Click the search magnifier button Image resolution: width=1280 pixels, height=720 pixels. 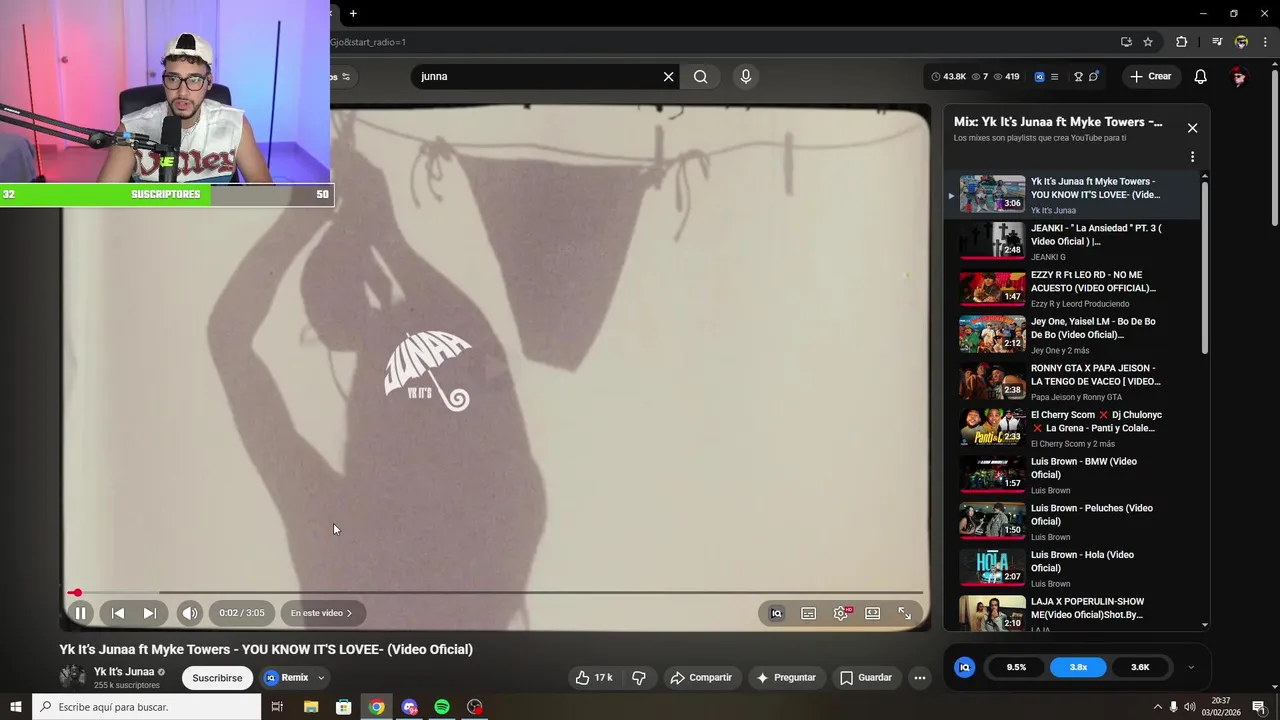point(701,76)
